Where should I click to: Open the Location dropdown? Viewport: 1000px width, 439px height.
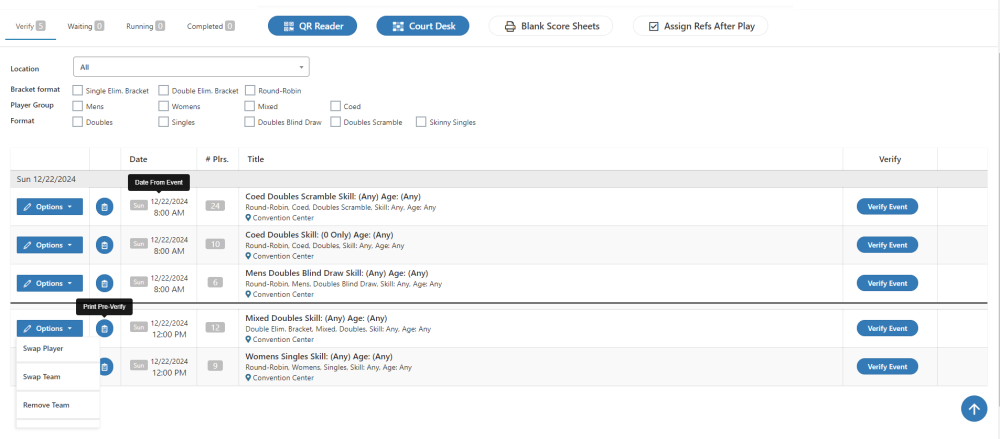[191, 67]
